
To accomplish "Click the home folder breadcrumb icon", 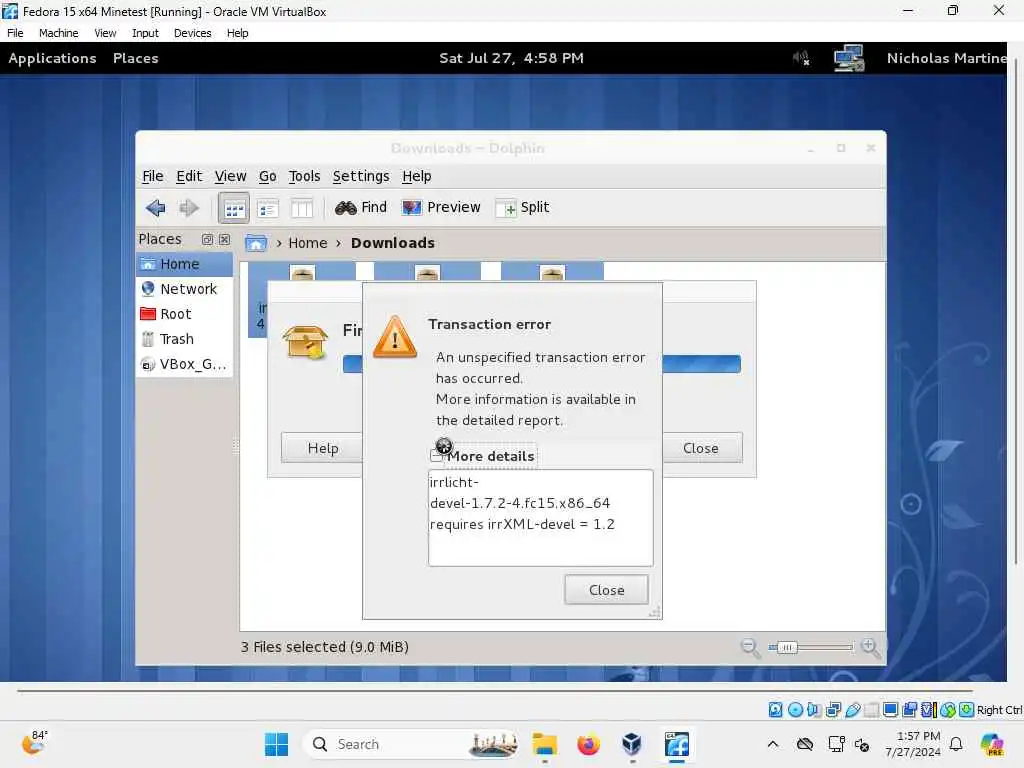I will coord(255,243).
